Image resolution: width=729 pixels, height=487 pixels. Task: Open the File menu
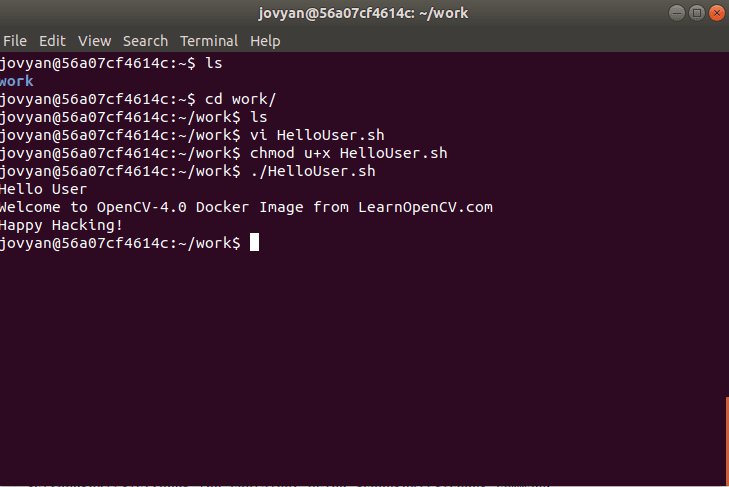15,41
